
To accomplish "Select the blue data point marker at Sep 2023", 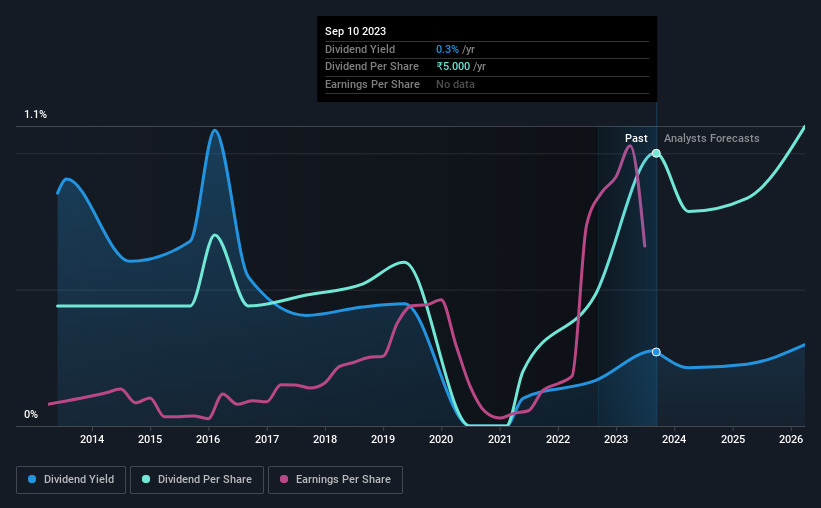I will (656, 352).
